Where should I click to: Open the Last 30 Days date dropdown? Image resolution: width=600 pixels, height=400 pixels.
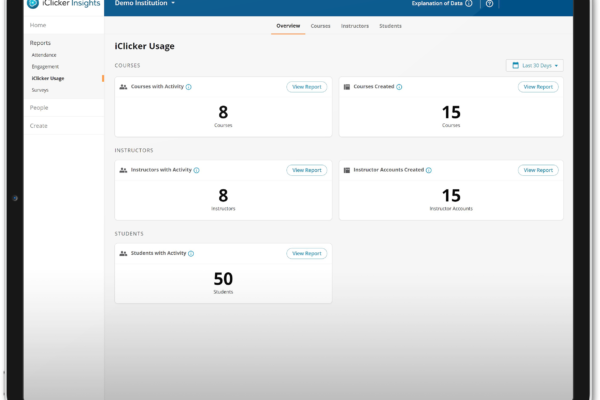pos(535,65)
